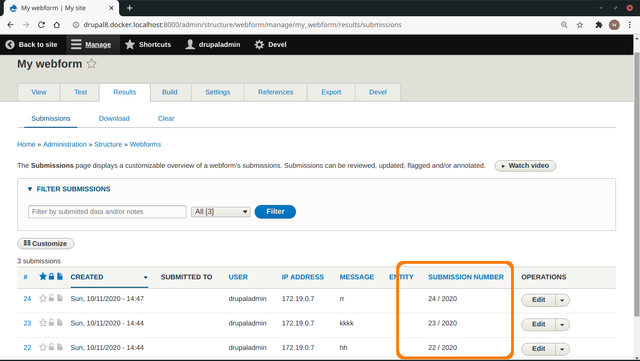
Task: Switch to the View tab
Action: click(x=39, y=92)
